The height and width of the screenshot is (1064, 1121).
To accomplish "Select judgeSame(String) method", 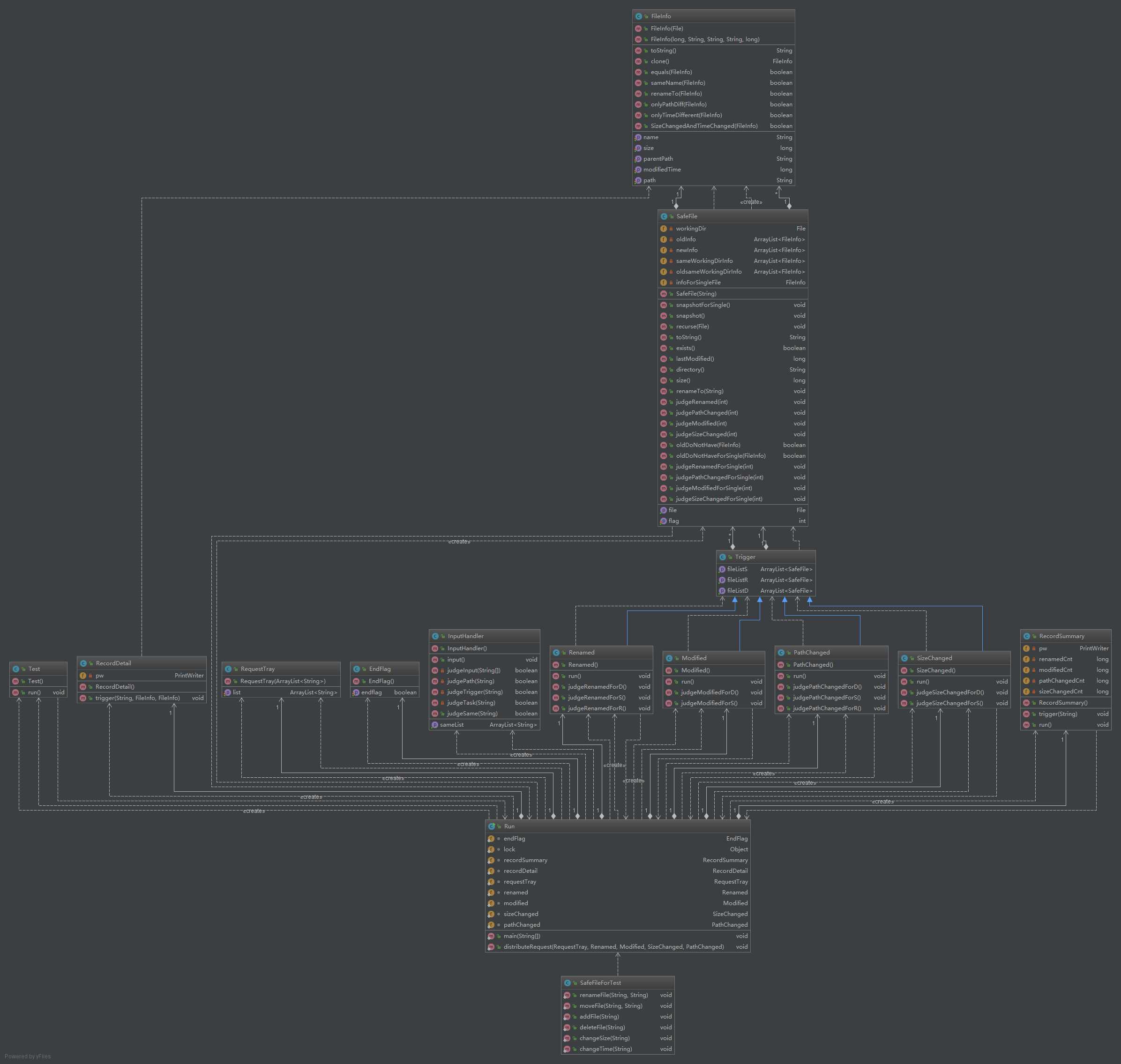I will (485, 714).
